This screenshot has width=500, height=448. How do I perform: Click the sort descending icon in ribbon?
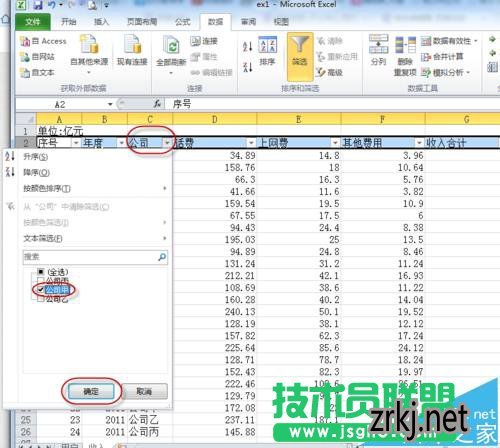(x=247, y=67)
